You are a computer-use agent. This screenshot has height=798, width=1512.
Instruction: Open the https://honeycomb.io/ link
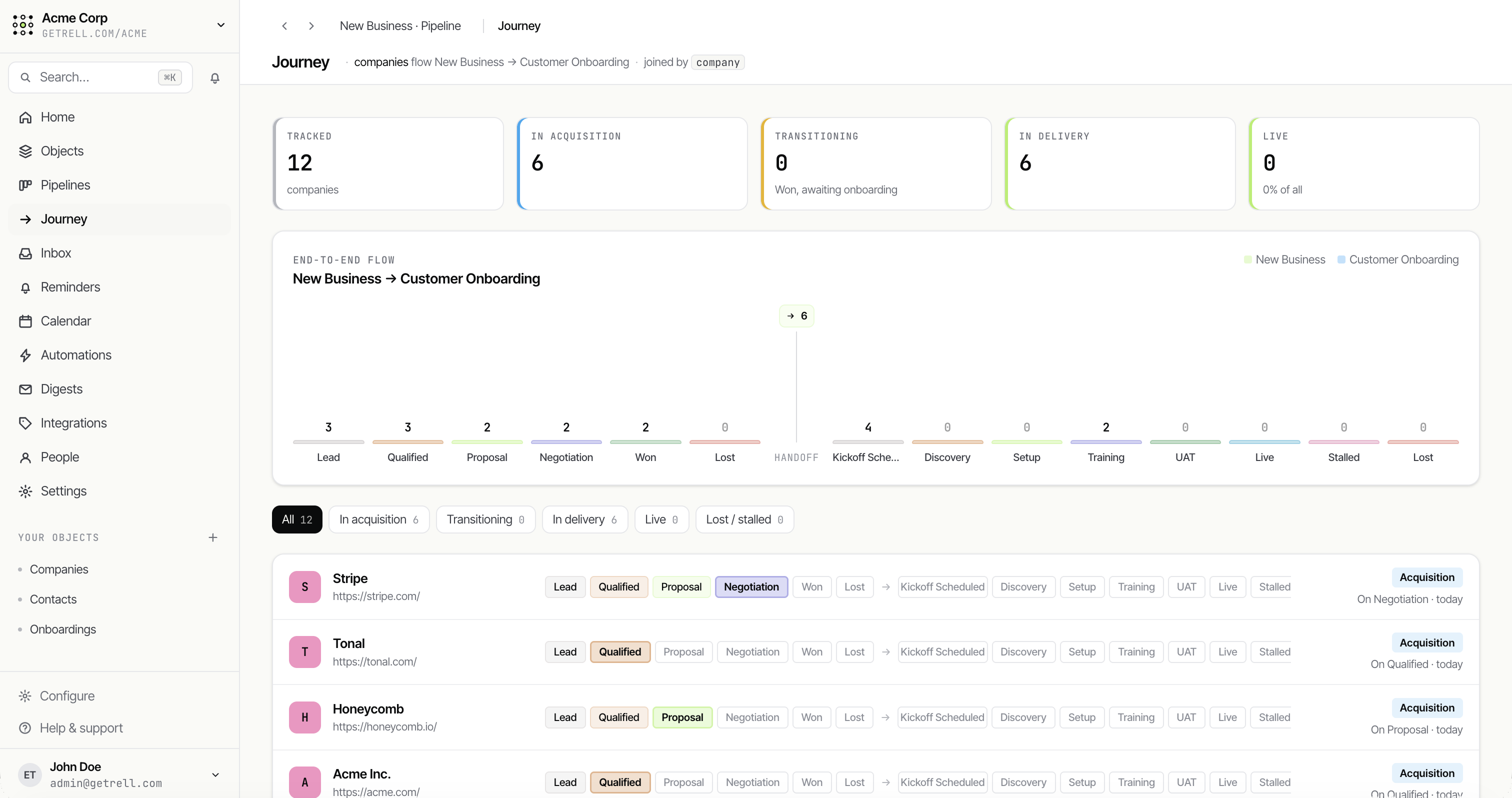click(x=384, y=726)
